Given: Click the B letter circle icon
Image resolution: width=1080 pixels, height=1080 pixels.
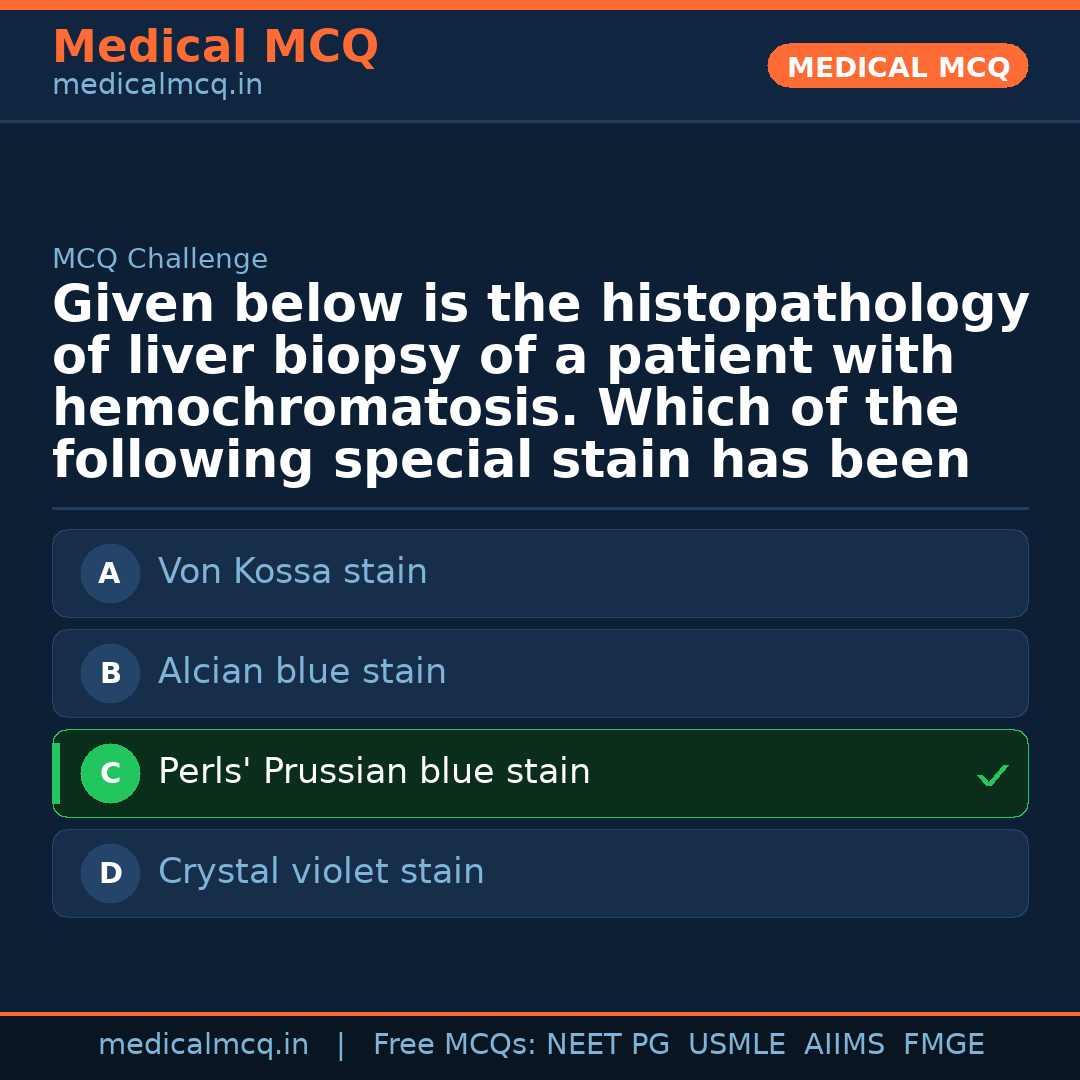Looking at the screenshot, I should [x=110, y=674].
